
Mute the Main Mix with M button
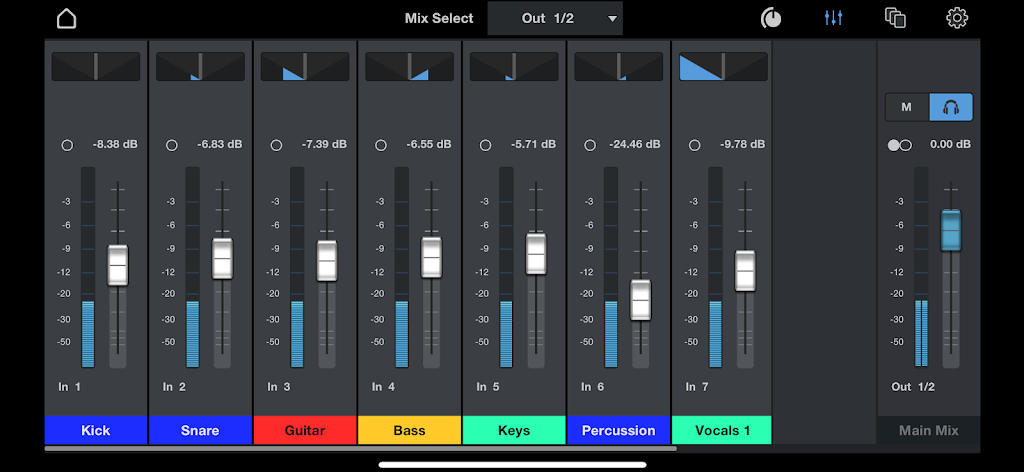907,107
